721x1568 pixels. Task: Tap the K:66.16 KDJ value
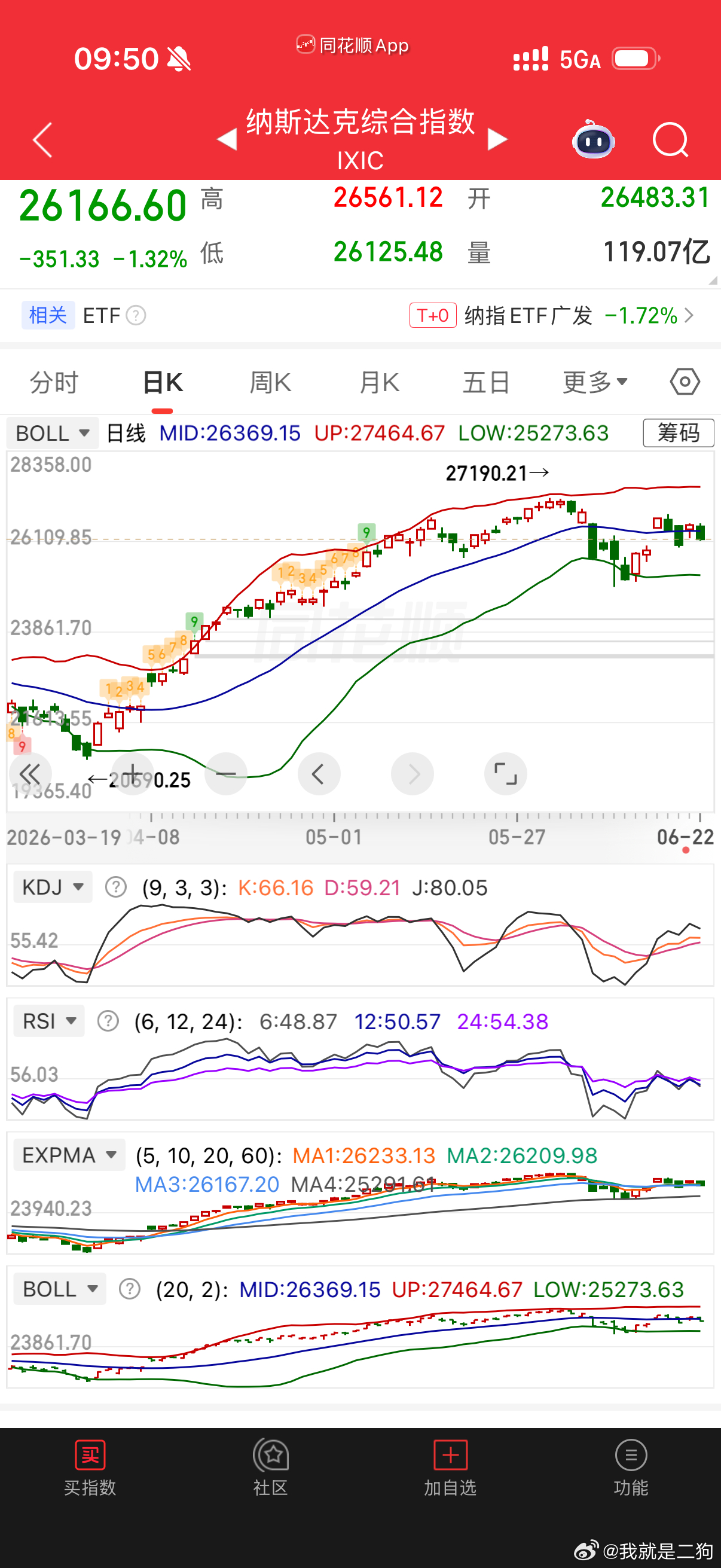point(276,887)
